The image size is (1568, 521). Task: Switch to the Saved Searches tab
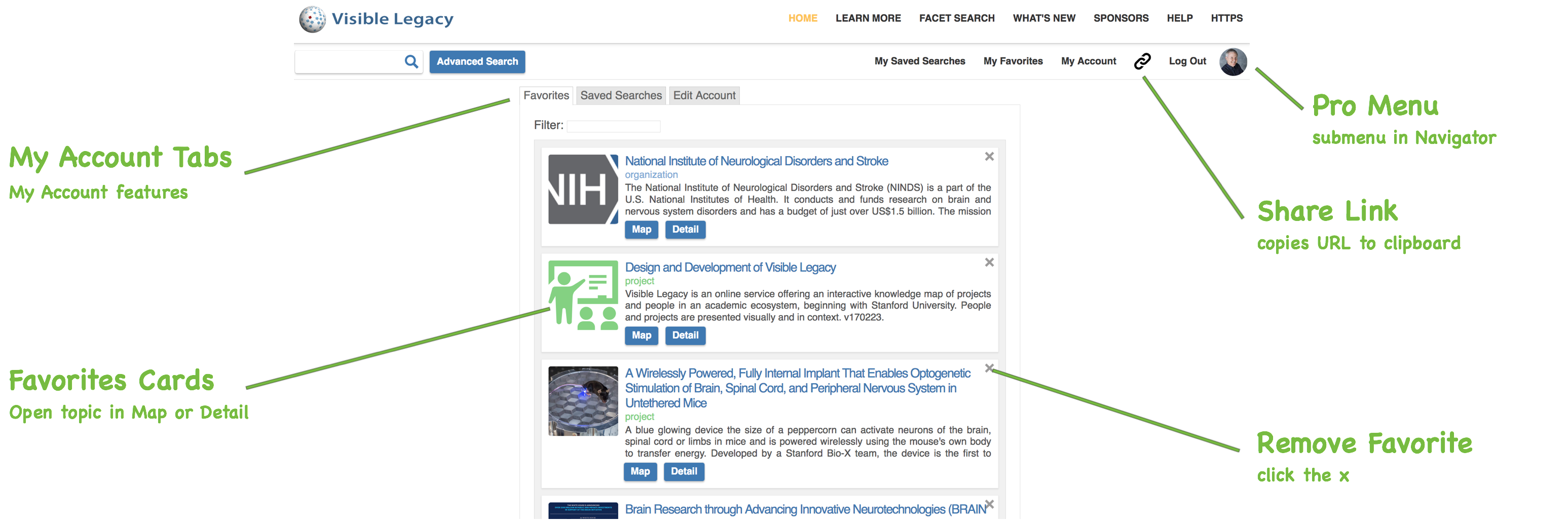point(620,96)
